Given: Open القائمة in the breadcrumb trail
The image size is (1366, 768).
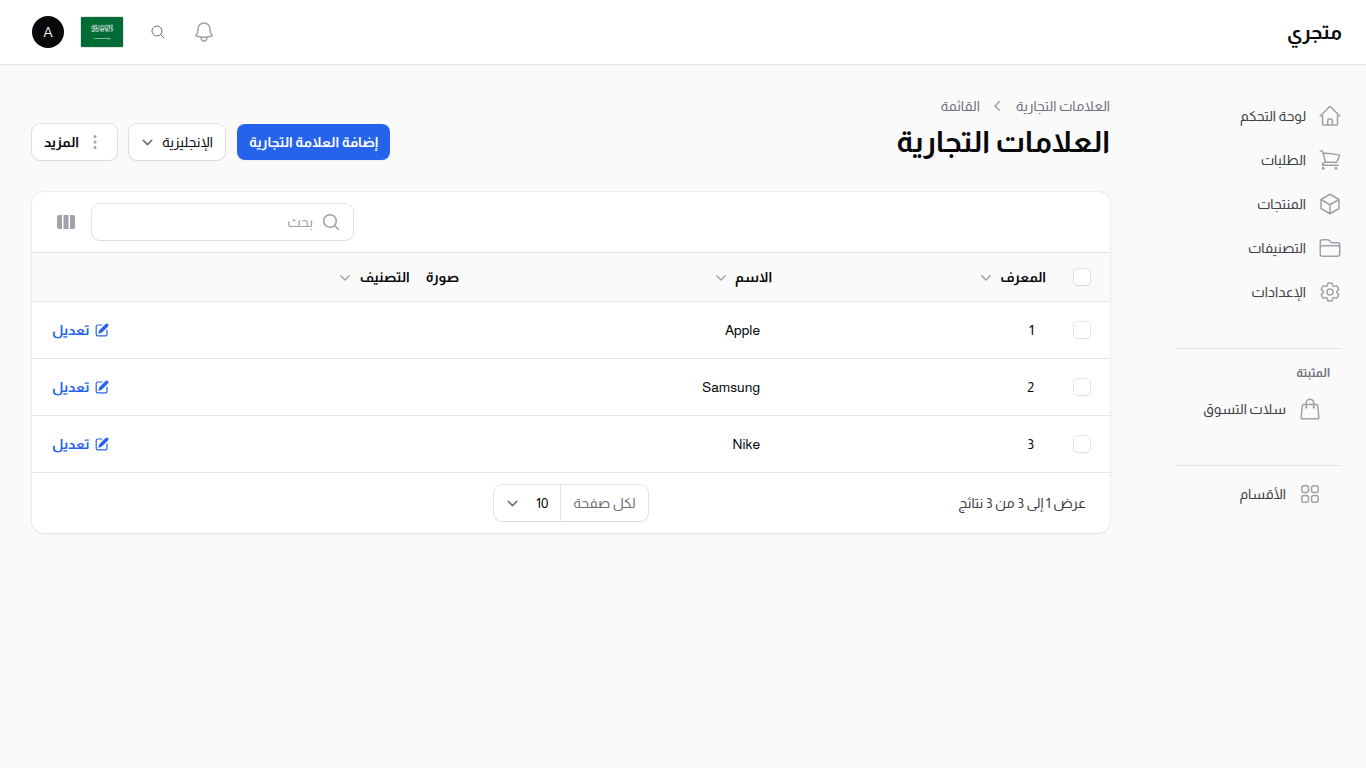Looking at the screenshot, I should (961, 106).
